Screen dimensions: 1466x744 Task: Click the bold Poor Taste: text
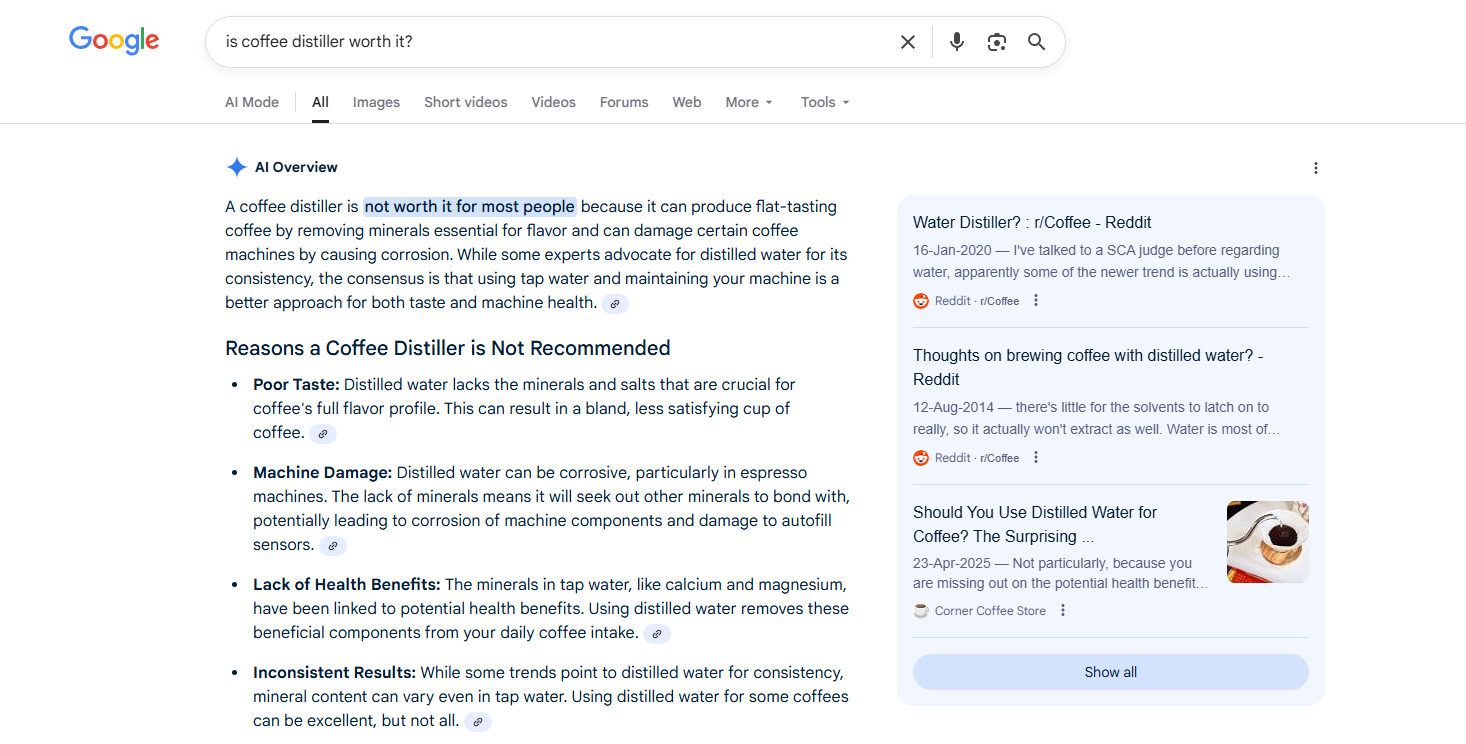pos(296,385)
